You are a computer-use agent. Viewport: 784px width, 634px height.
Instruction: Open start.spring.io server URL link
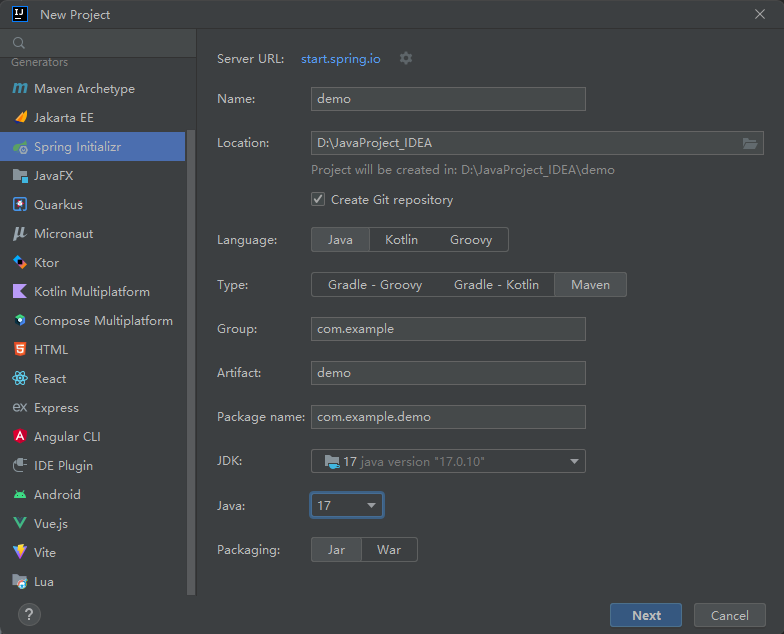pyautogui.click(x=340, y=58)
